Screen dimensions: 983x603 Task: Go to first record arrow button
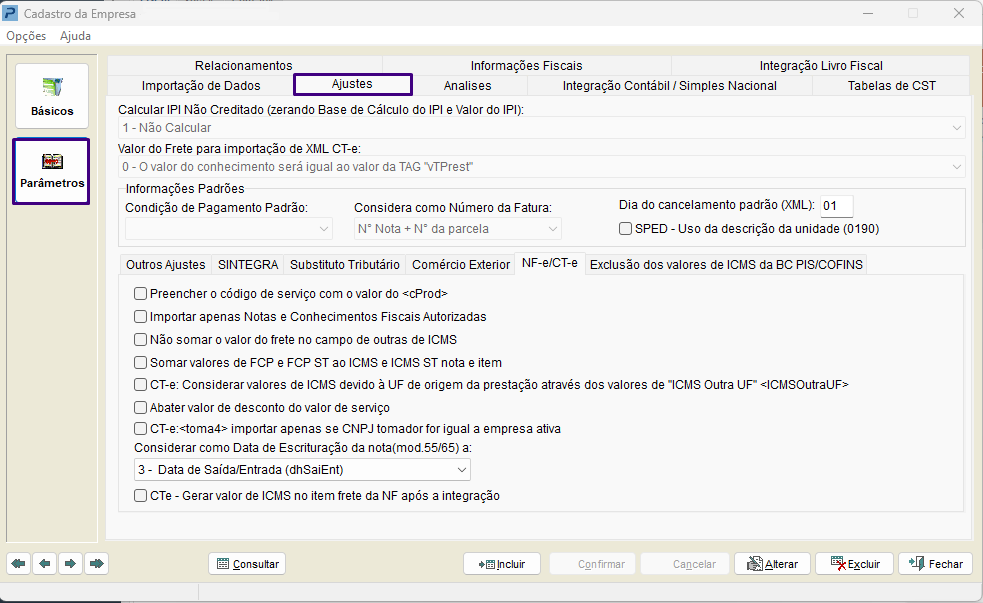click(x=19, y=564)
